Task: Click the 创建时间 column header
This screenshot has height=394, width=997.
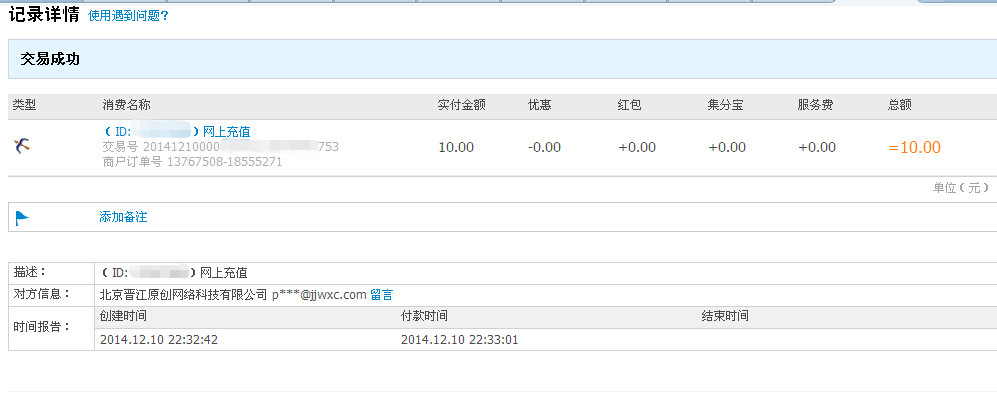Action: point(123,316)
